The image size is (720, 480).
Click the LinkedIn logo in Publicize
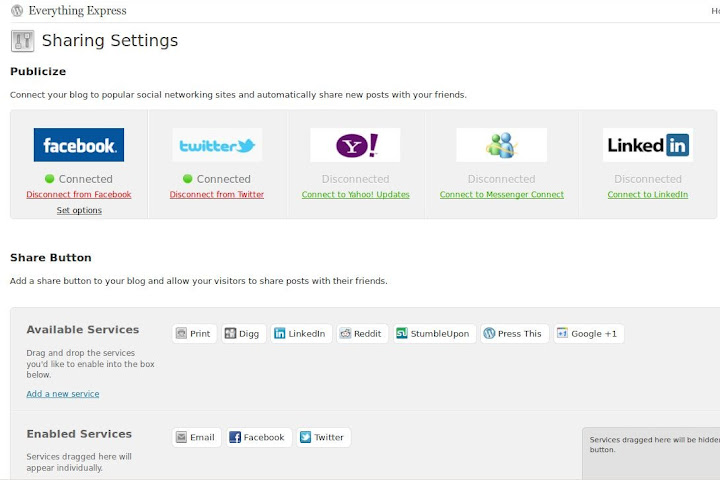[648, 145]
